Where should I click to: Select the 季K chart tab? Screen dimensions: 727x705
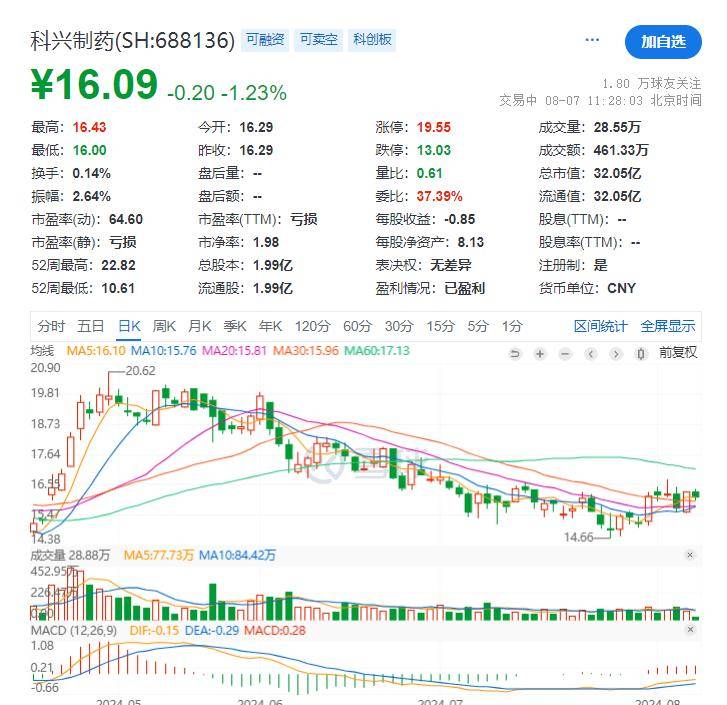click(x=235, y=326)
